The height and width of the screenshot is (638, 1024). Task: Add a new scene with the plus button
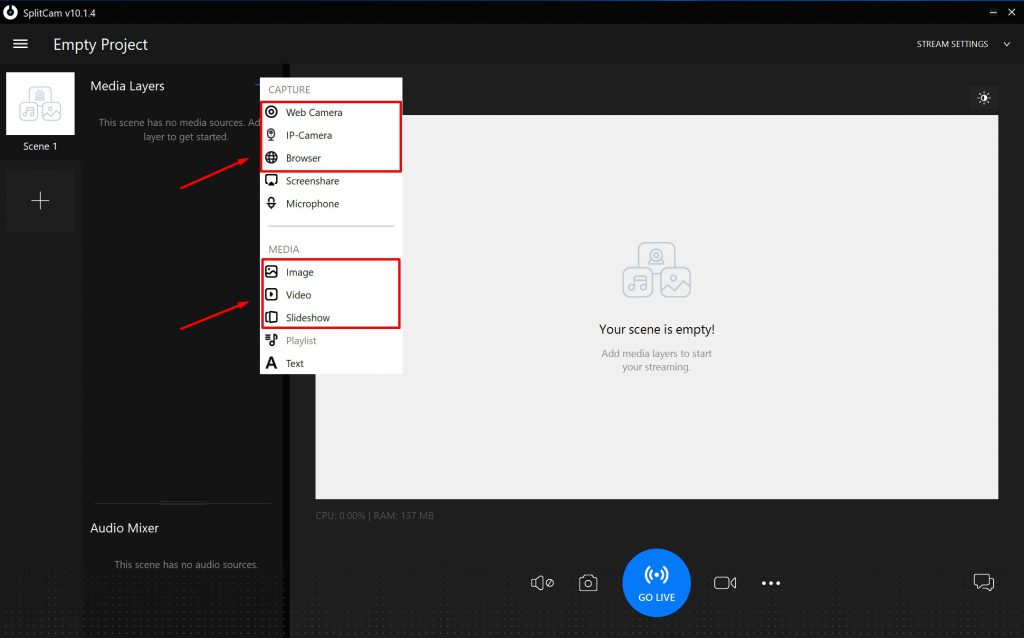coord(40,200)
